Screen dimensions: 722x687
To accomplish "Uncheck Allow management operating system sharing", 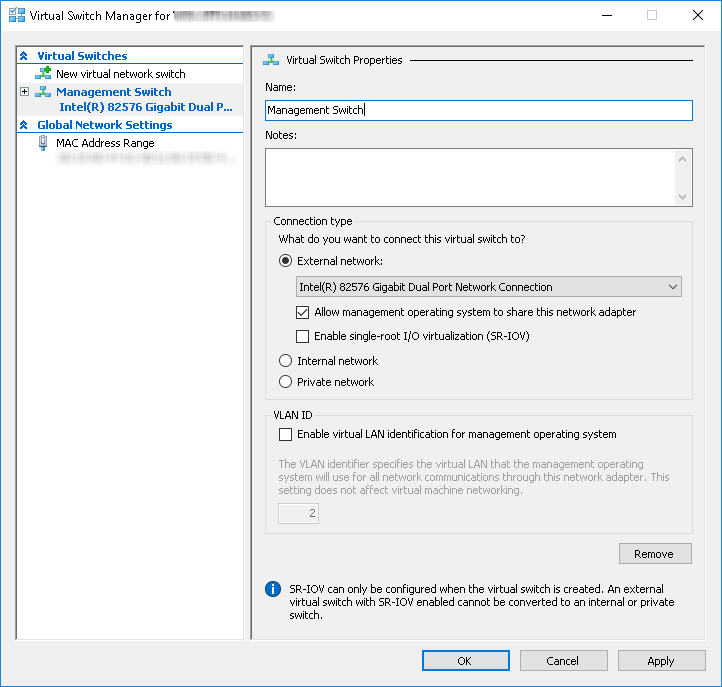I will coord(304,312).
